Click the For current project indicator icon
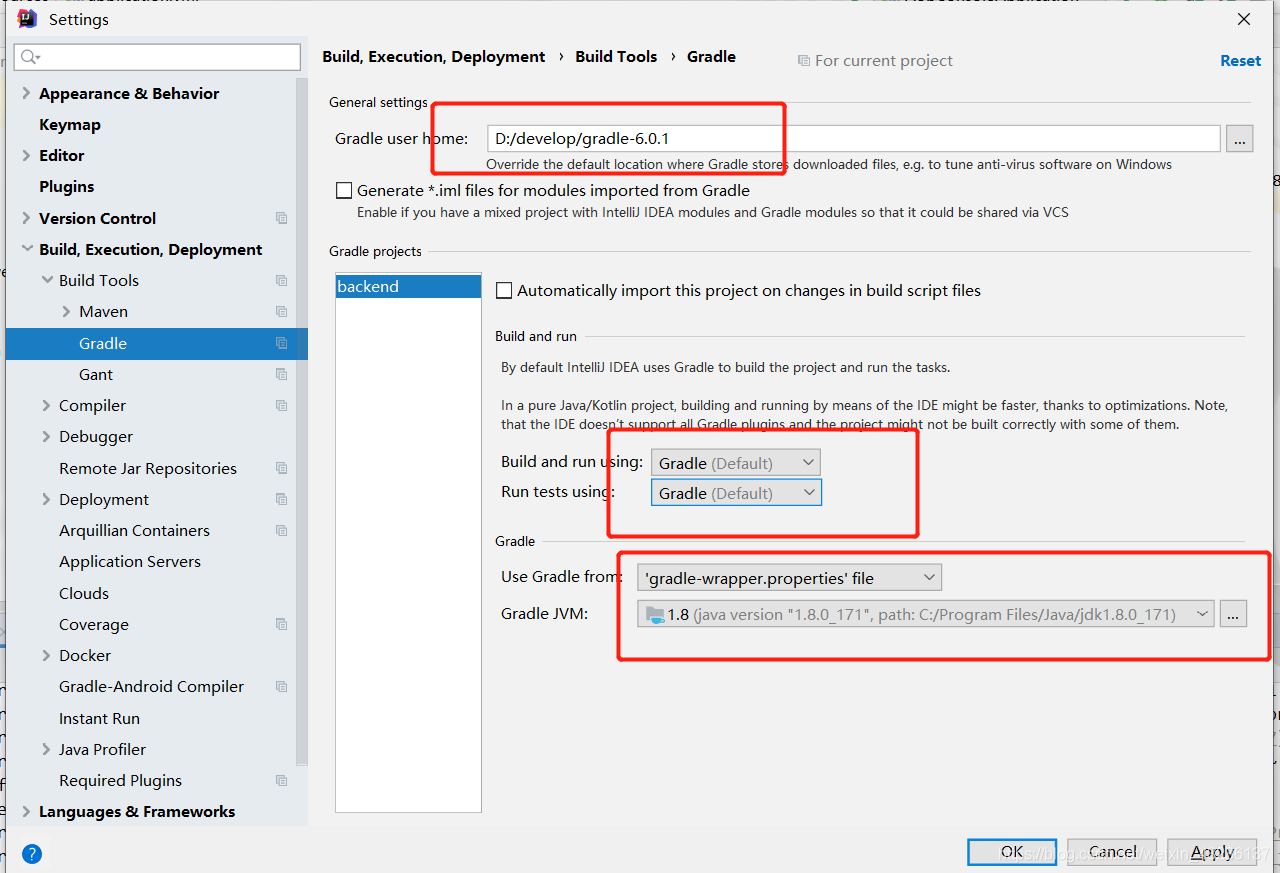Image resolution: width=1280 pixels, height=873 pixels. pos(804,61)
